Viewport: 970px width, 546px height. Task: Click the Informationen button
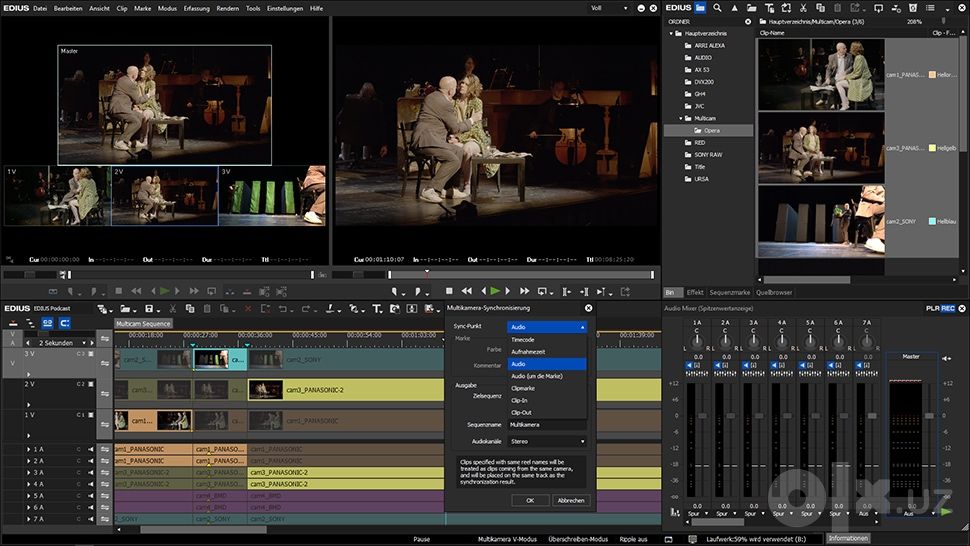click(848, 539)
